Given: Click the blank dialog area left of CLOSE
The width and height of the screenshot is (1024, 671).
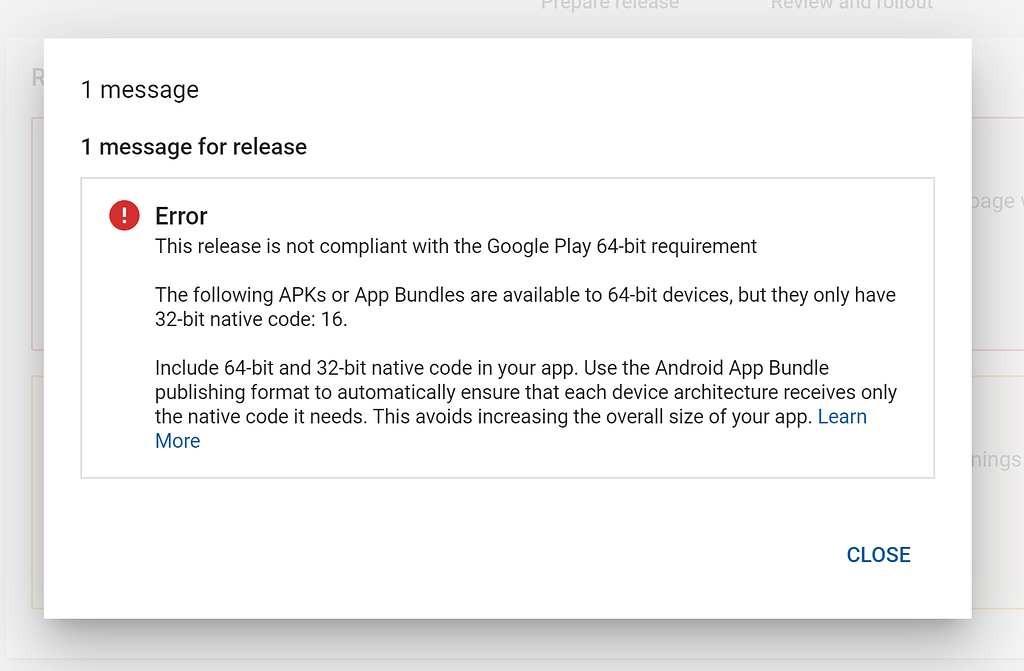Looking at the screenshot, I should [x=450, y=555].
